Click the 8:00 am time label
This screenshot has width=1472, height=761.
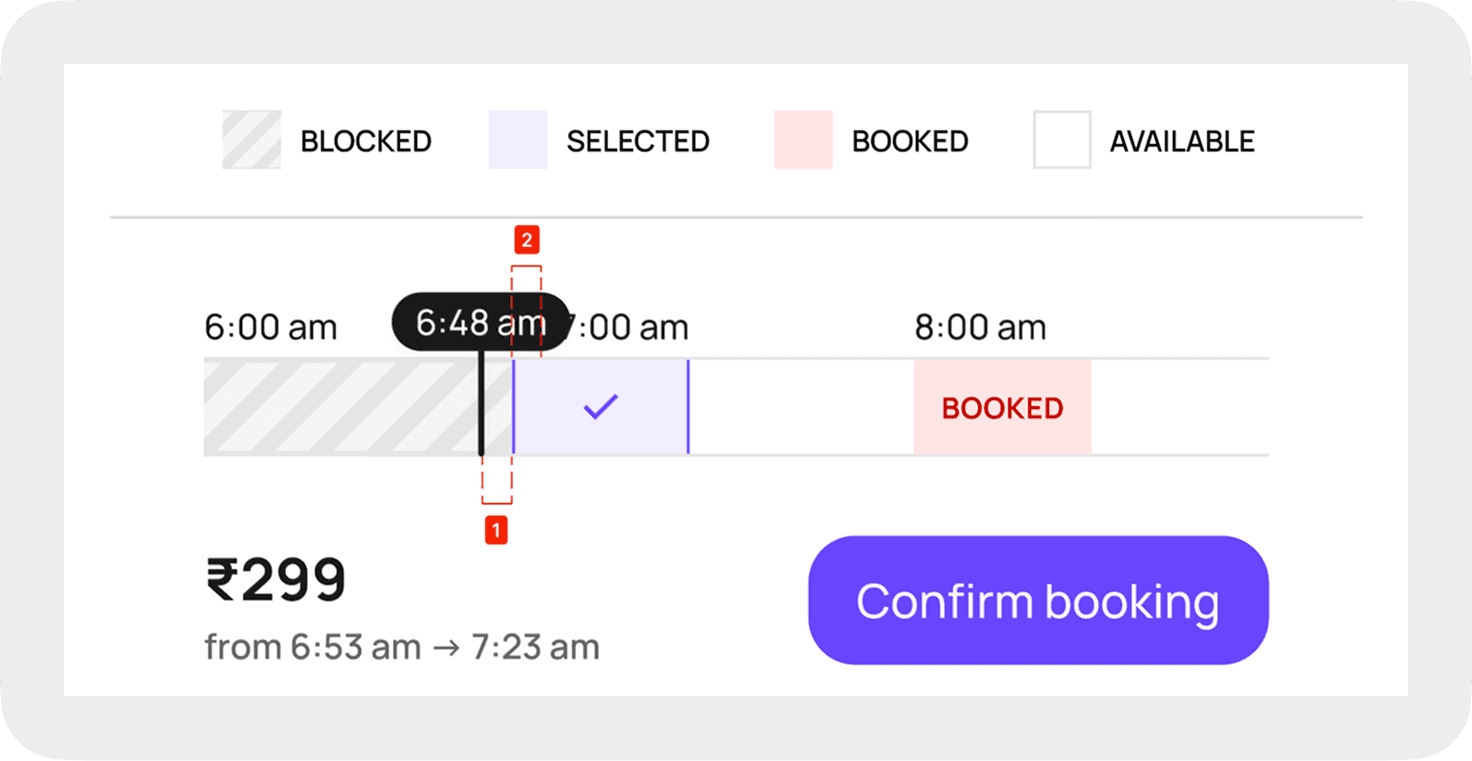point(980,327)
